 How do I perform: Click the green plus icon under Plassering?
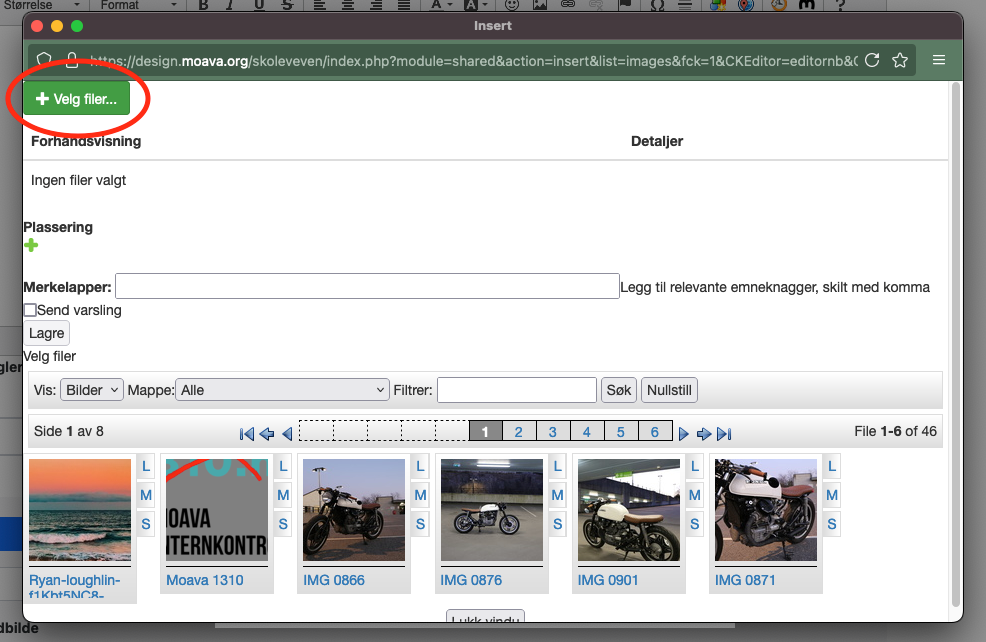[x=31, y=246]
